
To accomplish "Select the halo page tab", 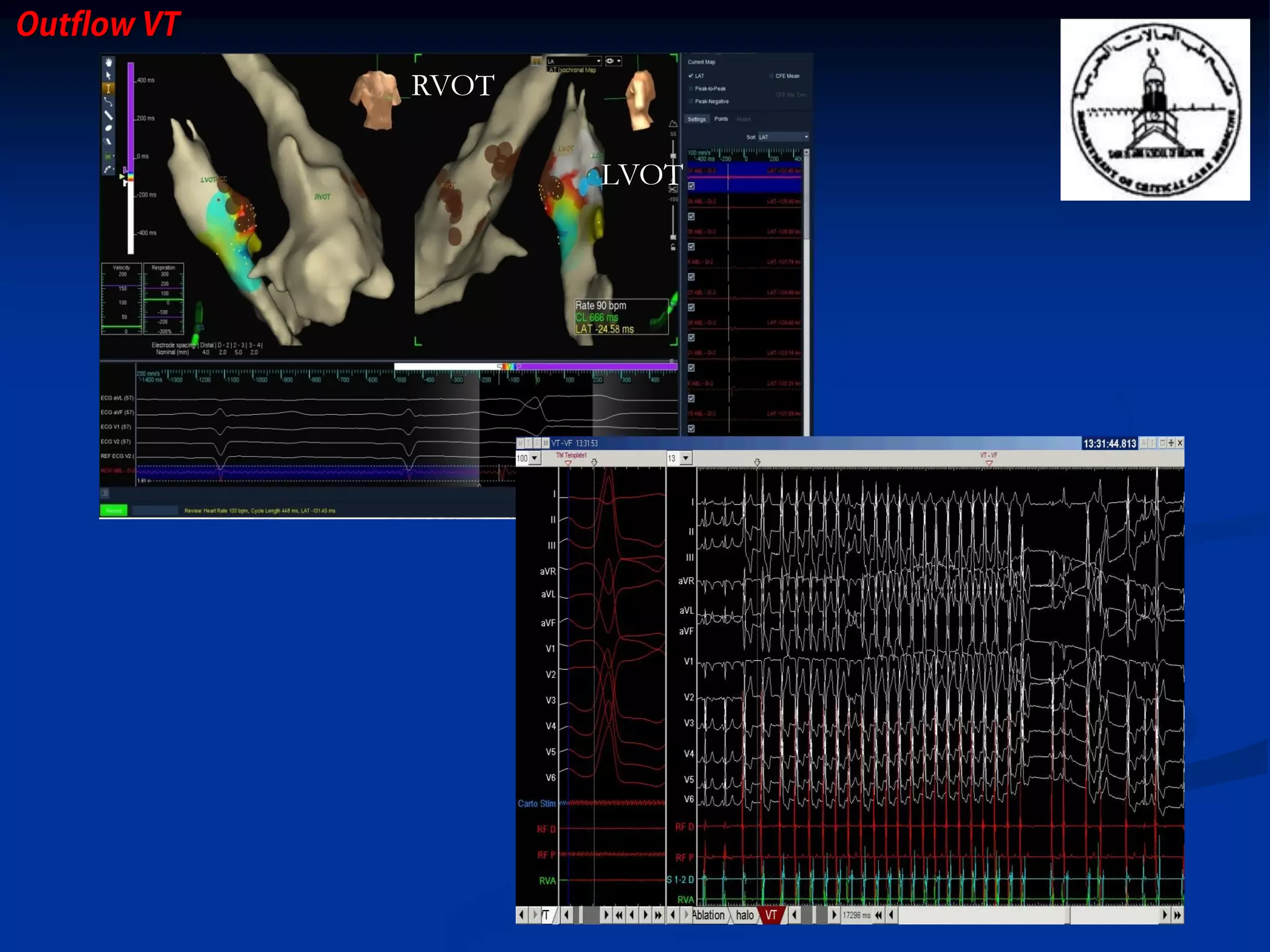I will 745,915.
